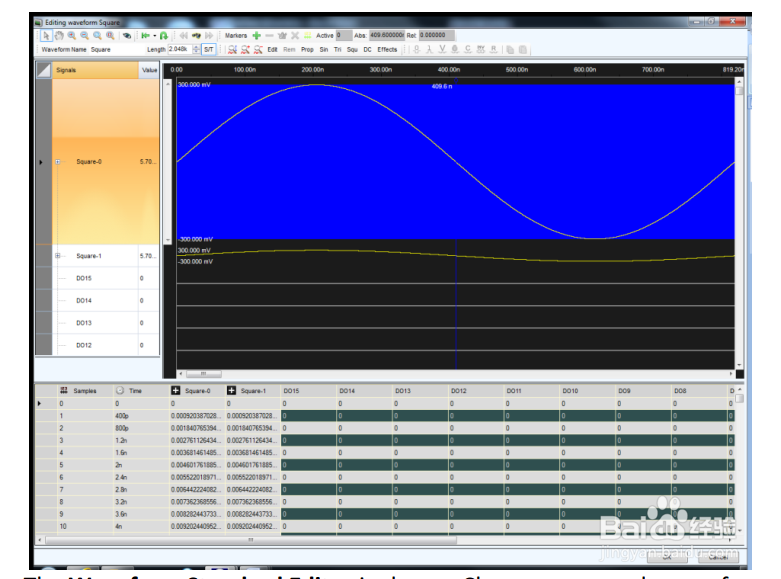
Task: Click the C effect icon
Action: click(x=468, y=49)
